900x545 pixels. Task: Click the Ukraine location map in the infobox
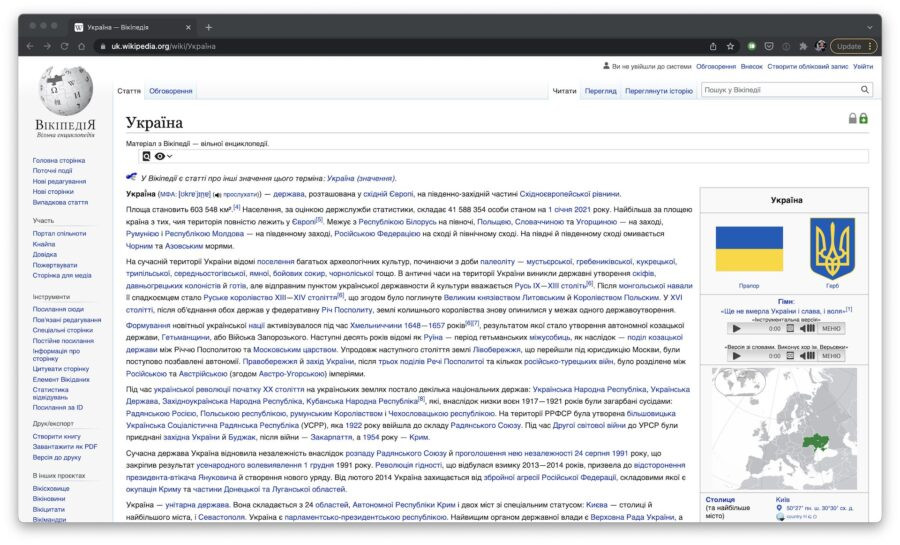785,429
